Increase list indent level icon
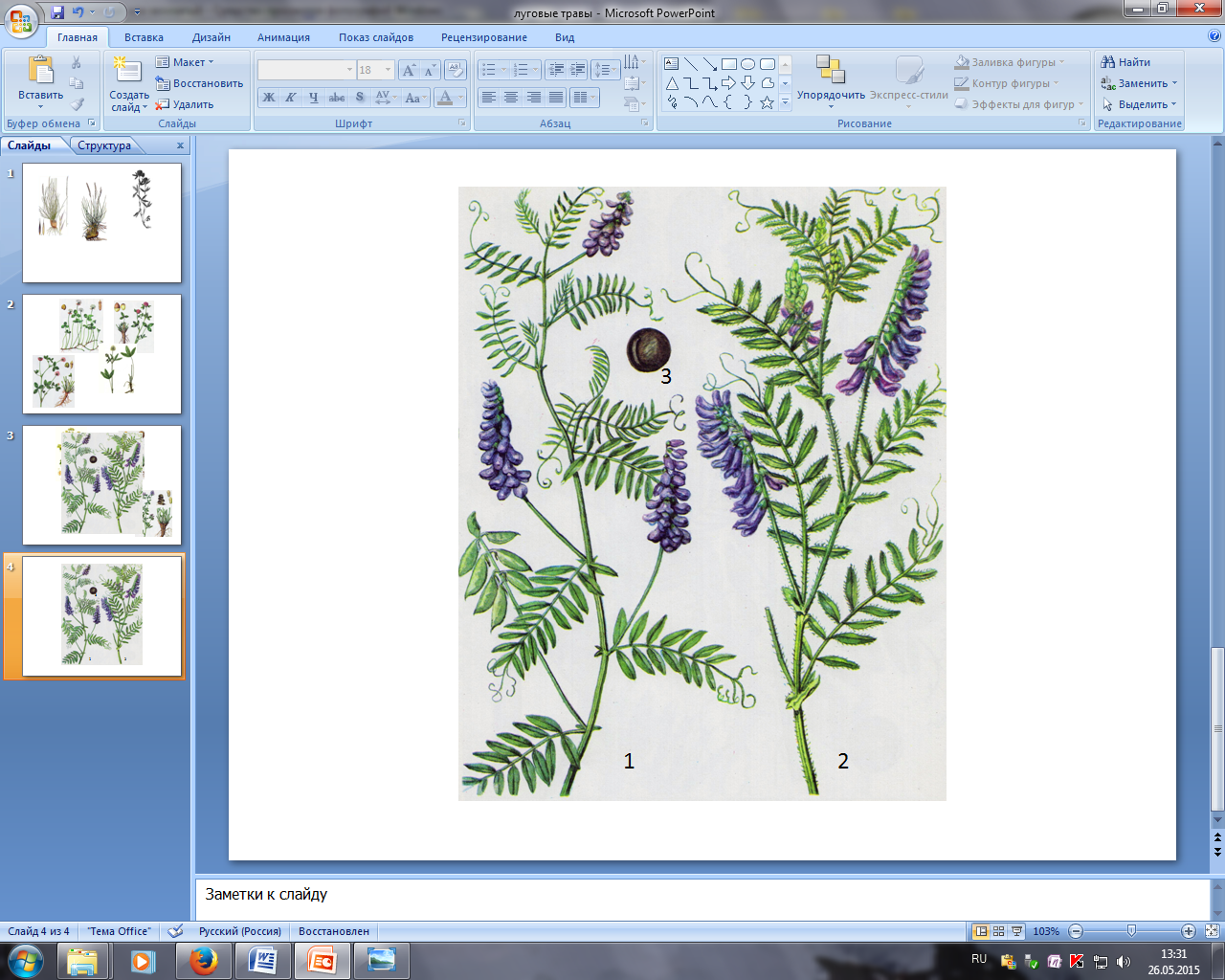The width and height of the screenshot is (1225, 980). coord(577,70)
